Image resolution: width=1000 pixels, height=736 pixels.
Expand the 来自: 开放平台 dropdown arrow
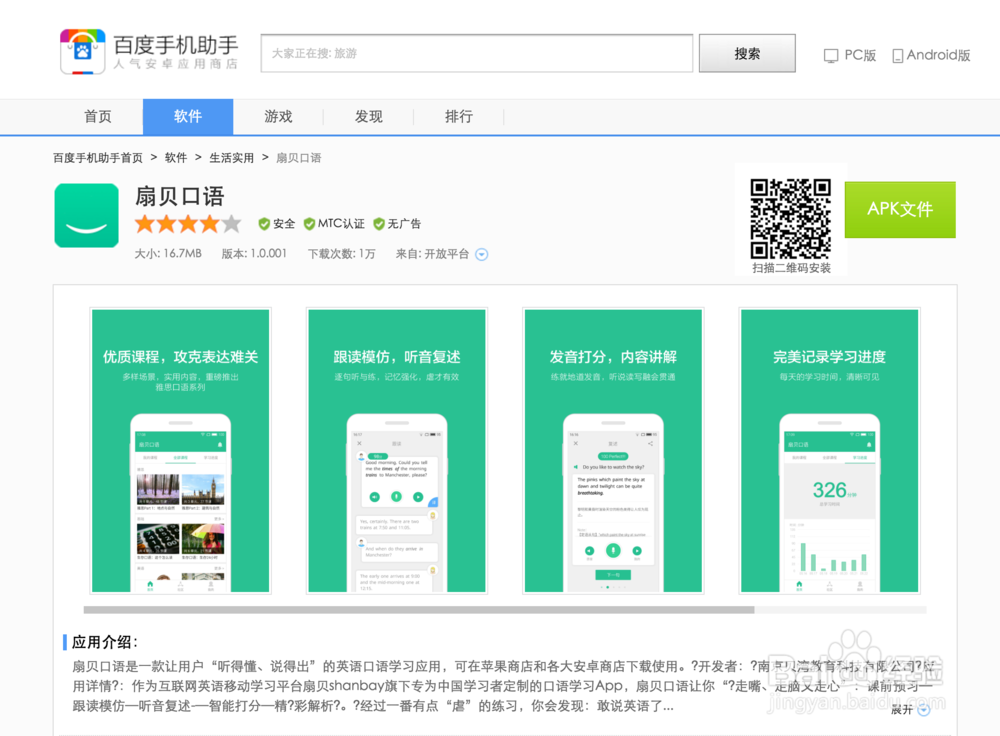coord(482,254)
